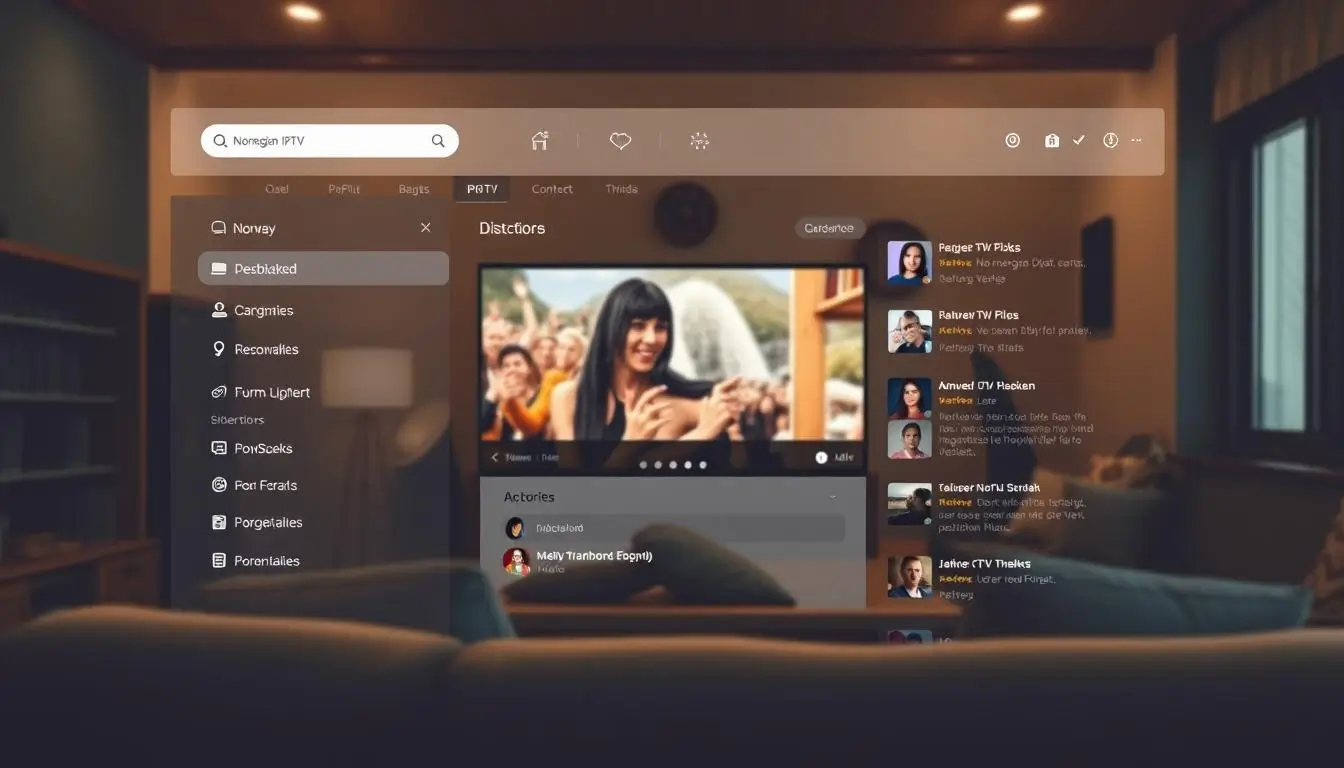Switch to the PØTV tab
The width and height of the screenshot is (1344, 768).
pos(481,189)
